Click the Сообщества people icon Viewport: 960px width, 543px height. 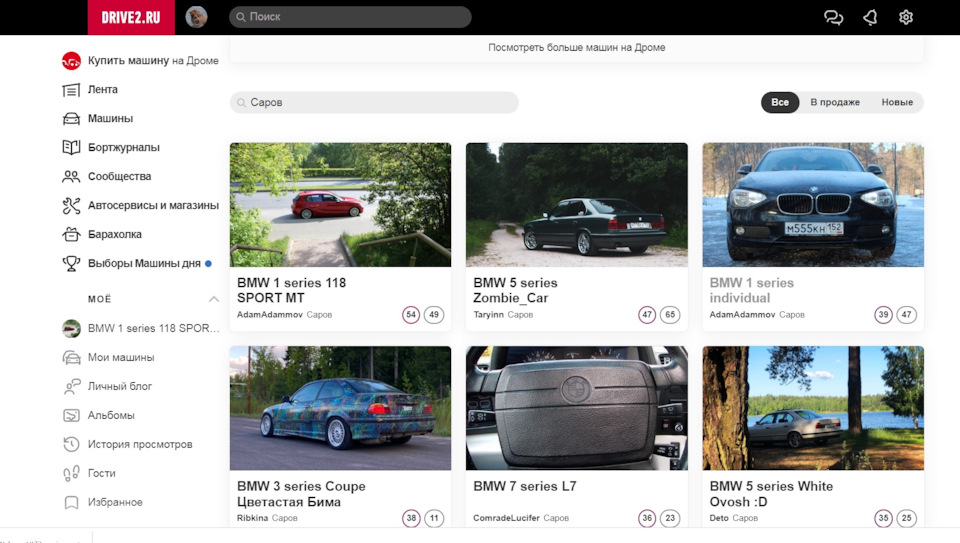pyautogui.click(x=71, y=176)
